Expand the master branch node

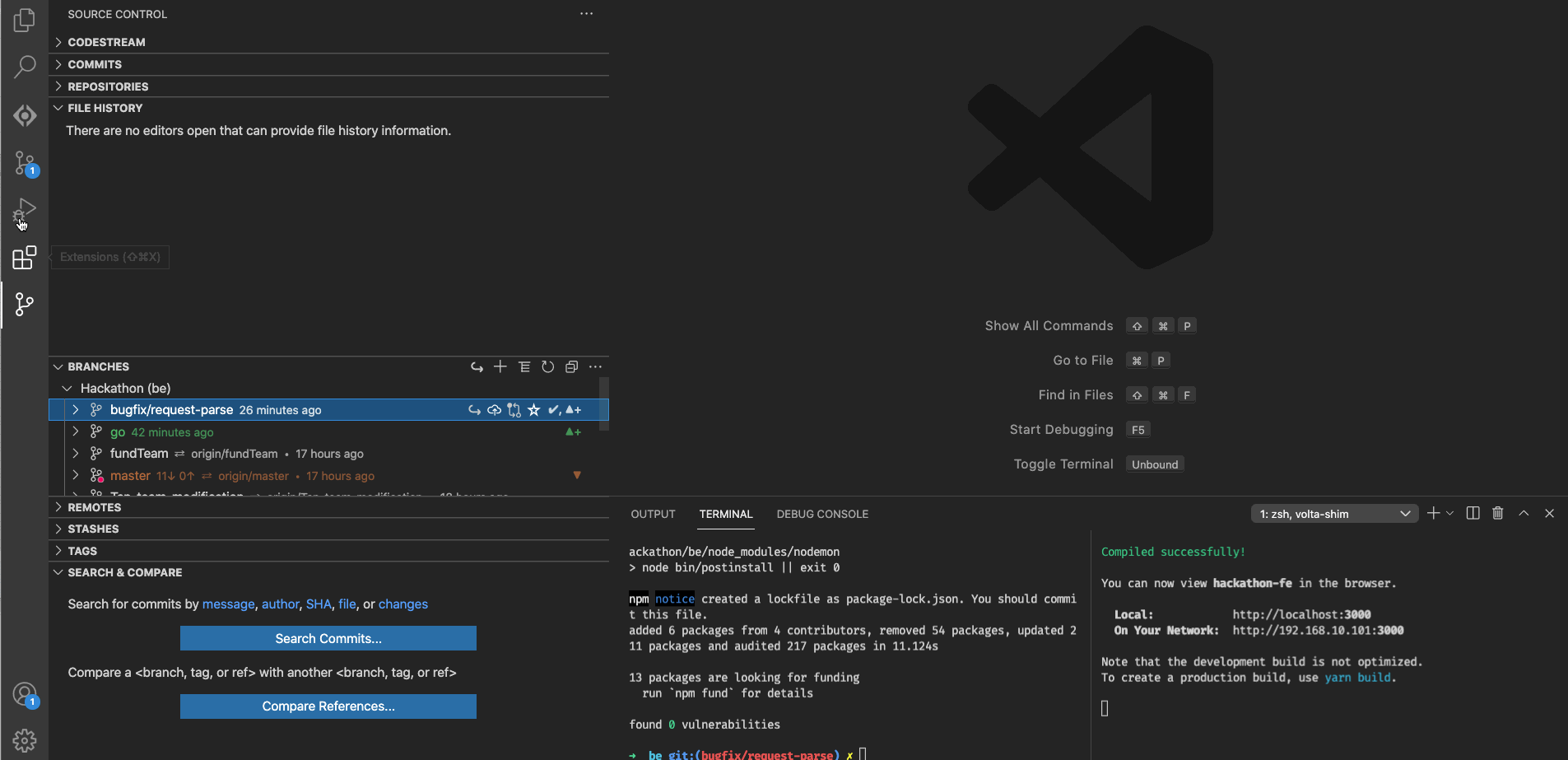[x=76, y=475]
